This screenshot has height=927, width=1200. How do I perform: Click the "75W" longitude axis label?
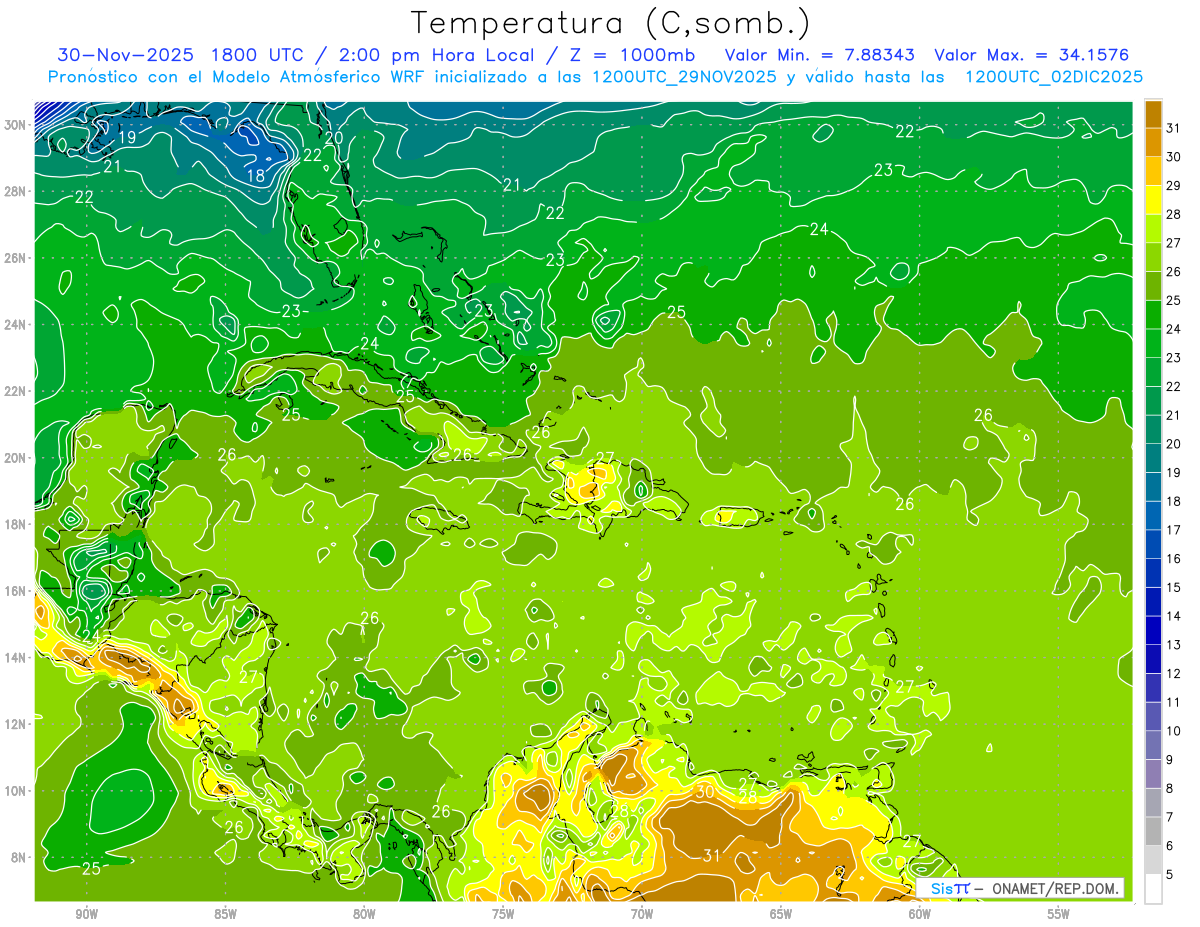503,914
